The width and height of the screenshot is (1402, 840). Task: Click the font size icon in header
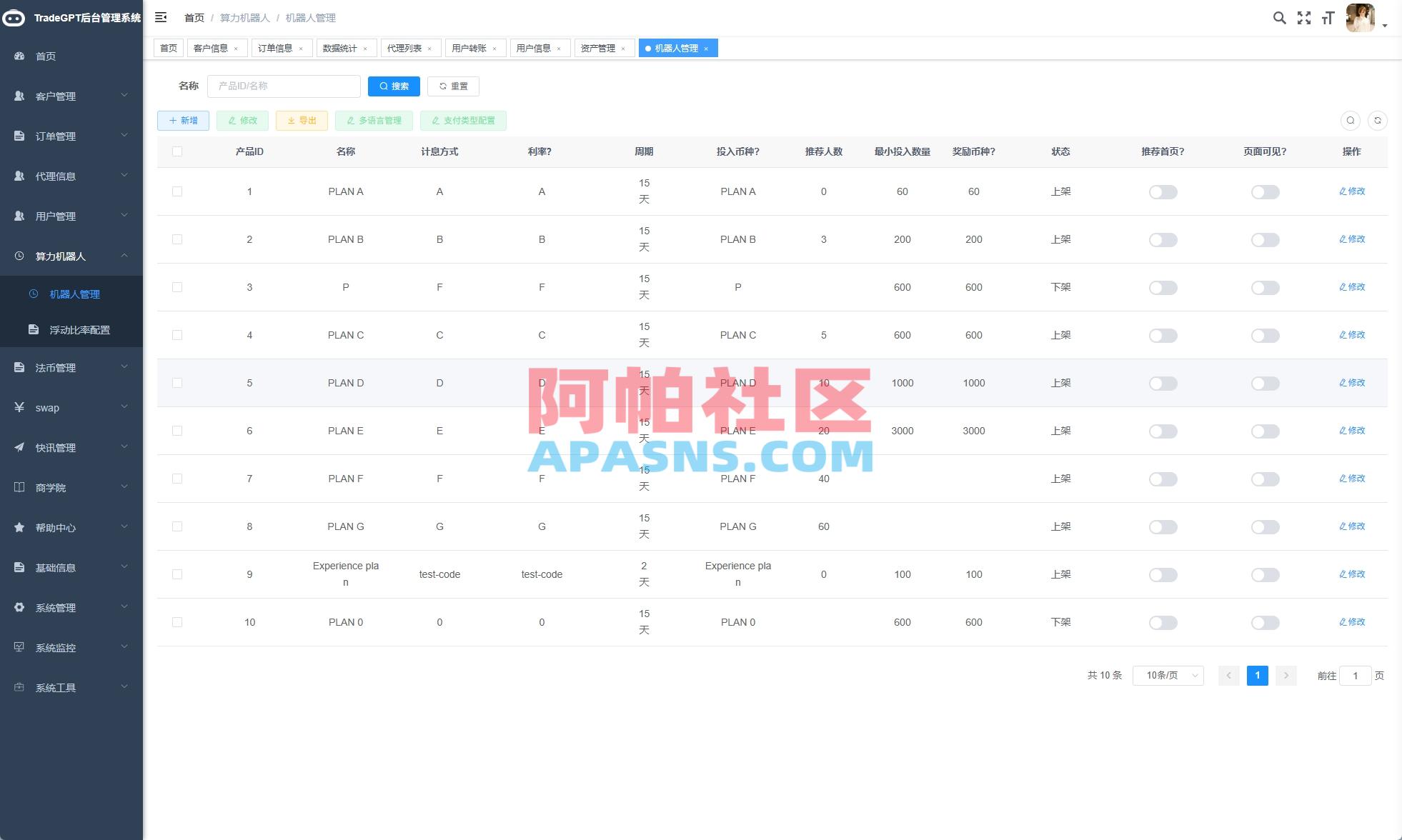point(1328,18)
